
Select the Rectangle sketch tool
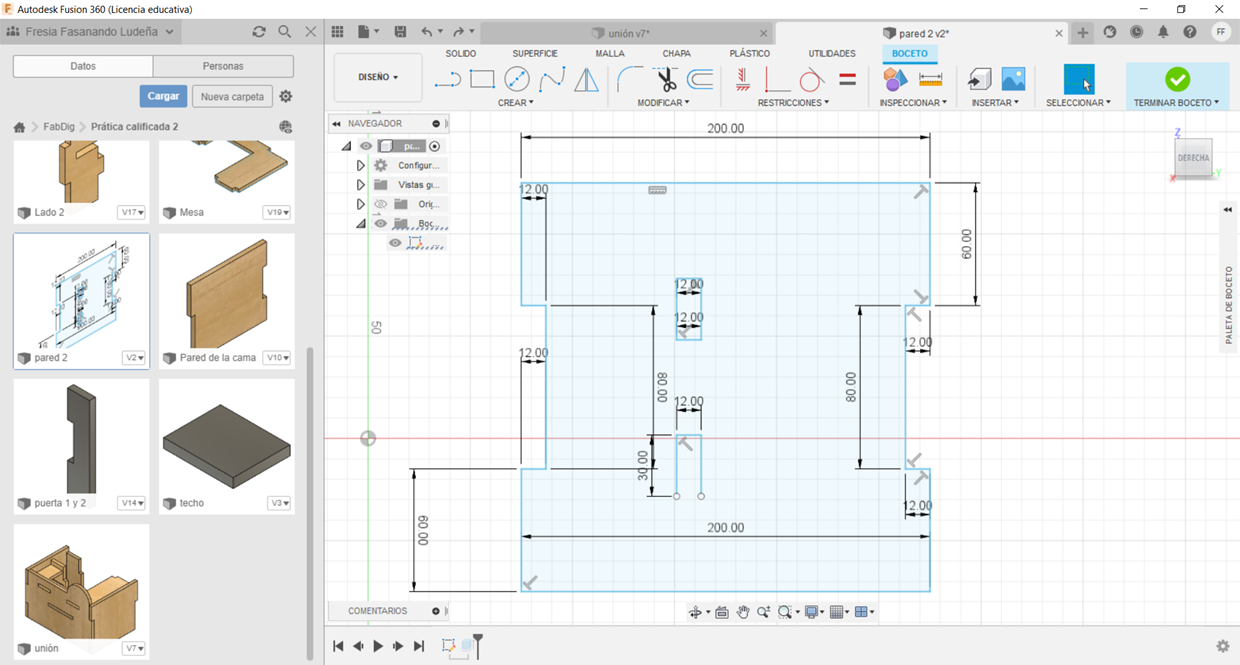[482, 79]
